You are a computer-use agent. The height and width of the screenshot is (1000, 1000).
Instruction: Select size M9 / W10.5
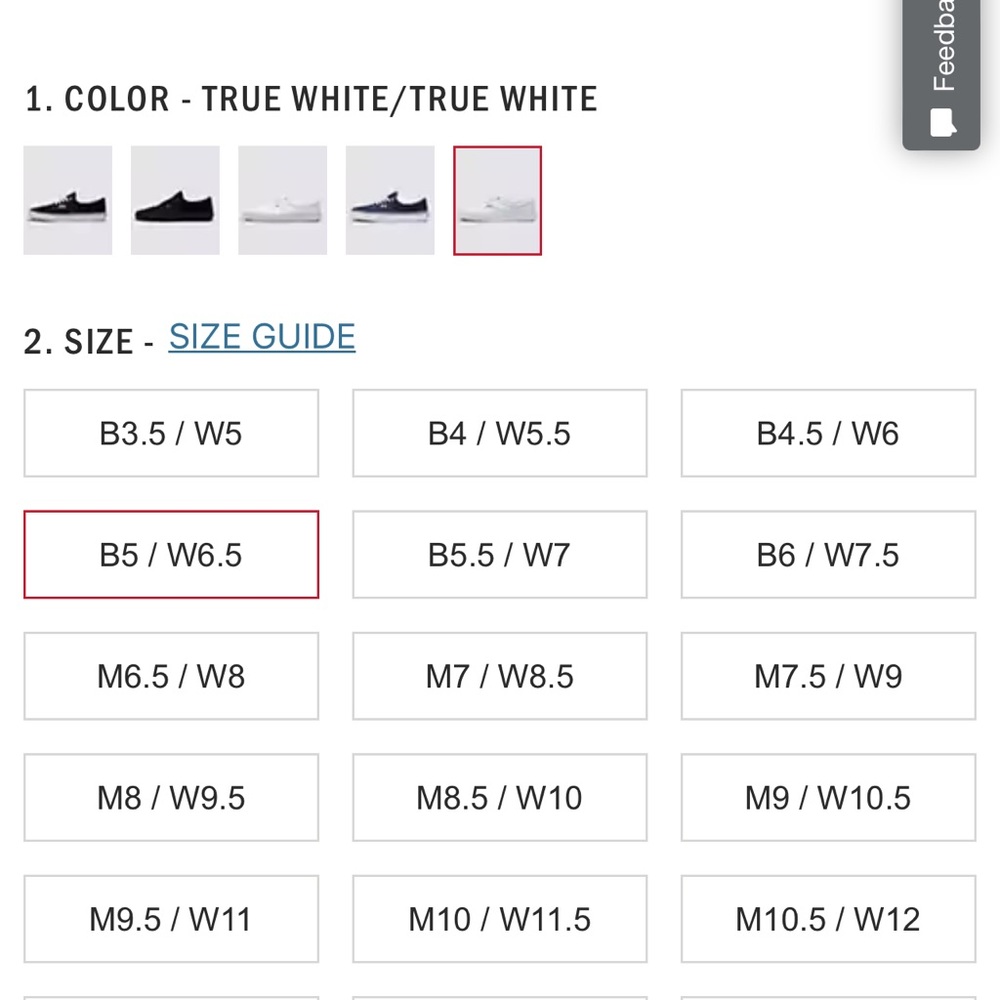[828, 797]
